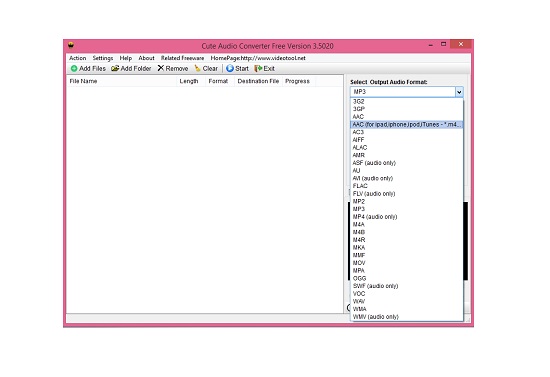The image size is (550, 377).
Task: Open the Action menu
Action: coord(78,58)
